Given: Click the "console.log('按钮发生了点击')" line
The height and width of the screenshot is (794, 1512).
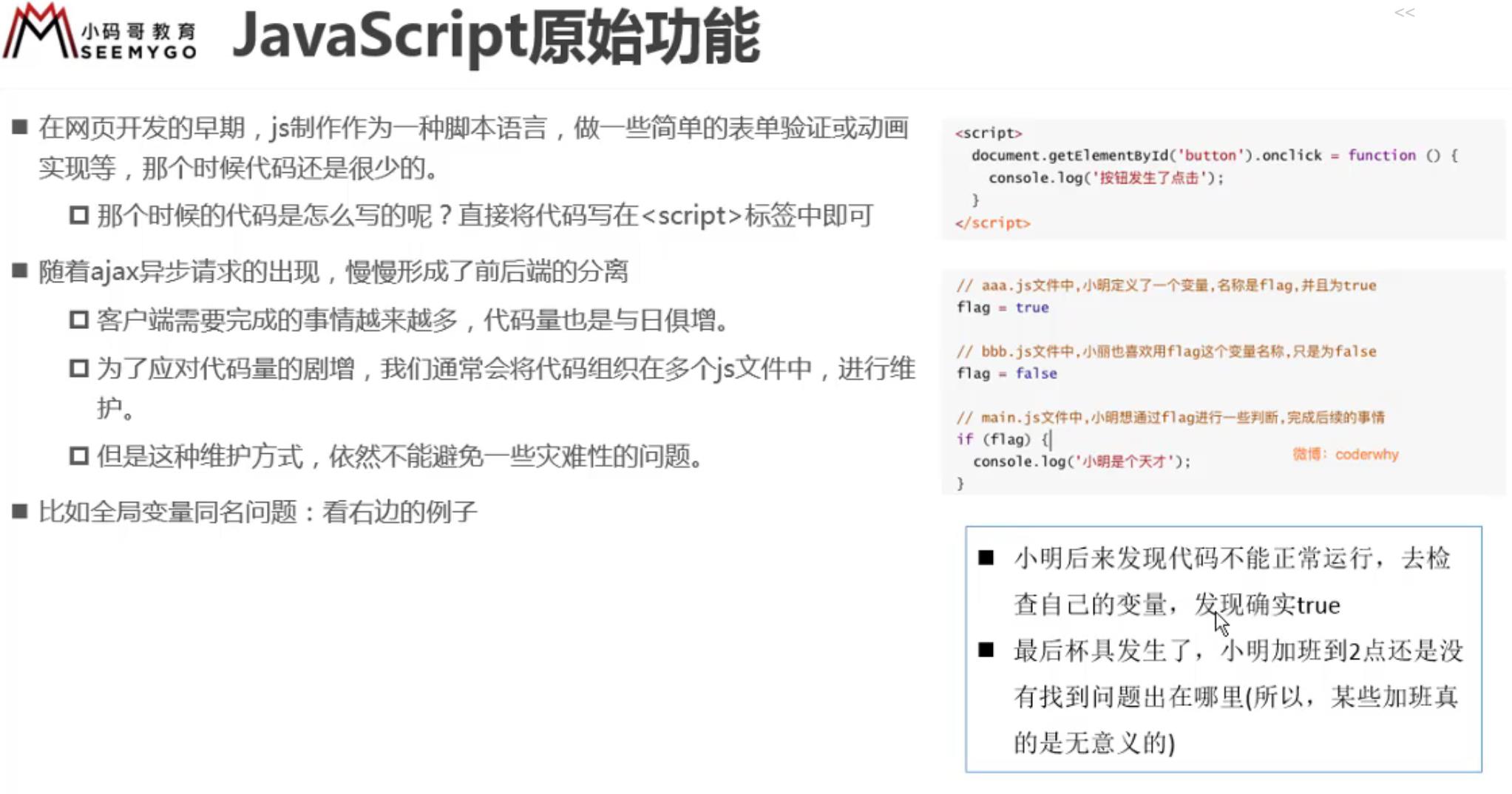Looking at the screenshot, I should point(1106,177).
